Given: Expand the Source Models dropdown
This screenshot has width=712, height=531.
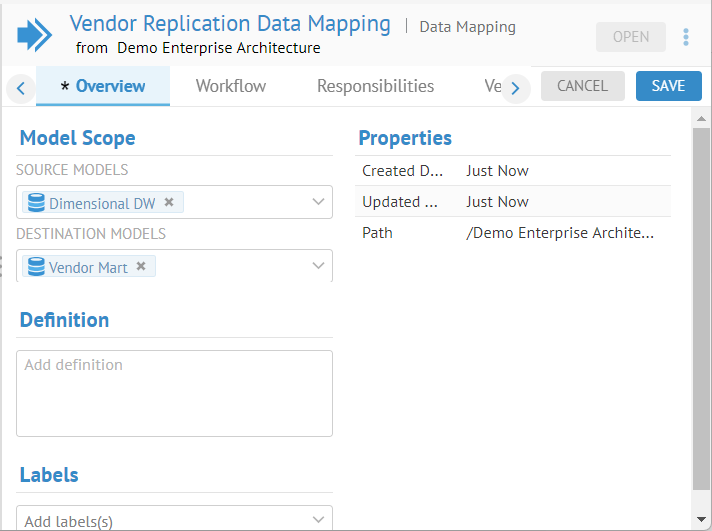Looking at the screenshot, I should pyautogui.click(x=318, y=202).
